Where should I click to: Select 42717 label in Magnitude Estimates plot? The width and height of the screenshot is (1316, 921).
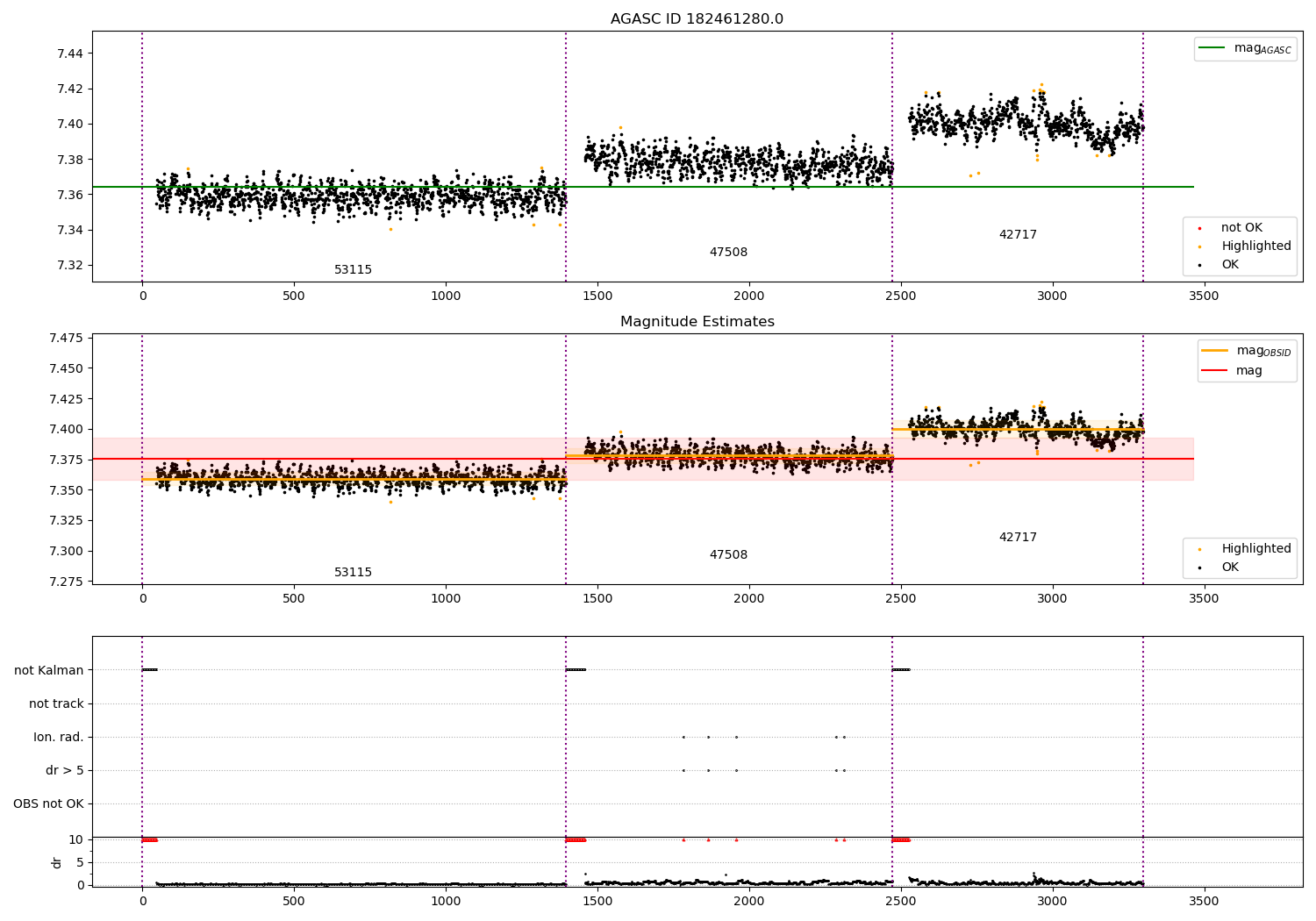(x=1018, y=538)
